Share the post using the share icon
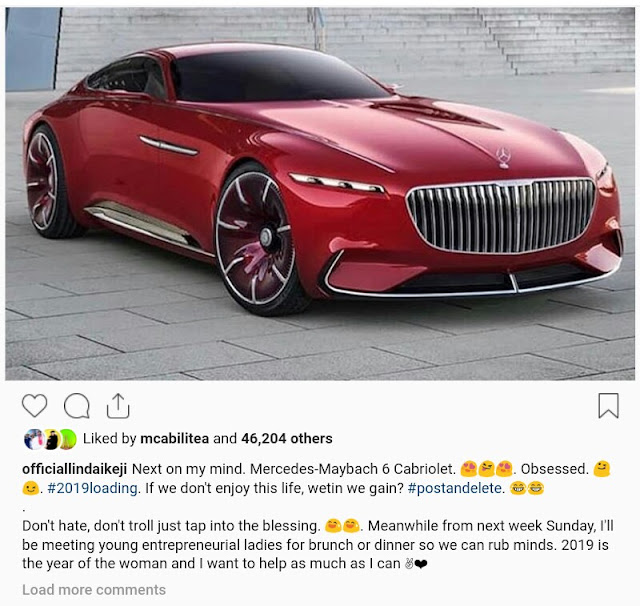 [118, 406]
